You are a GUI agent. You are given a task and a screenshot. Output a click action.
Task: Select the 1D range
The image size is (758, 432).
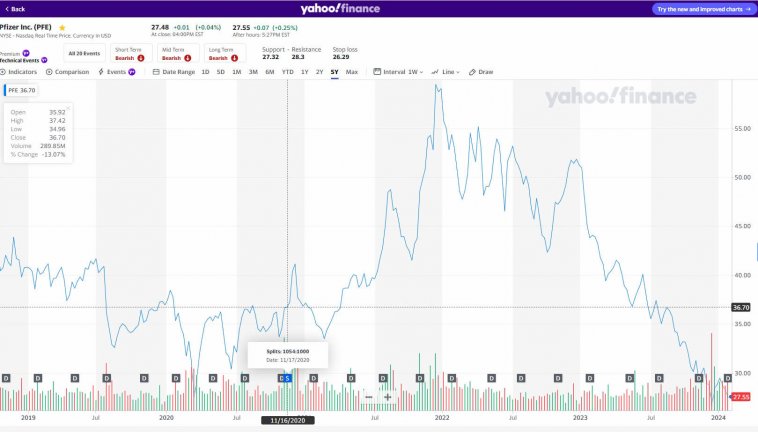click(x=205, y=72)
